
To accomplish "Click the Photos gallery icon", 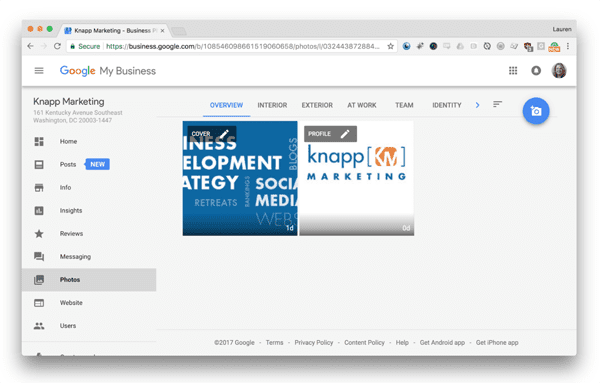I will [39, 280].
